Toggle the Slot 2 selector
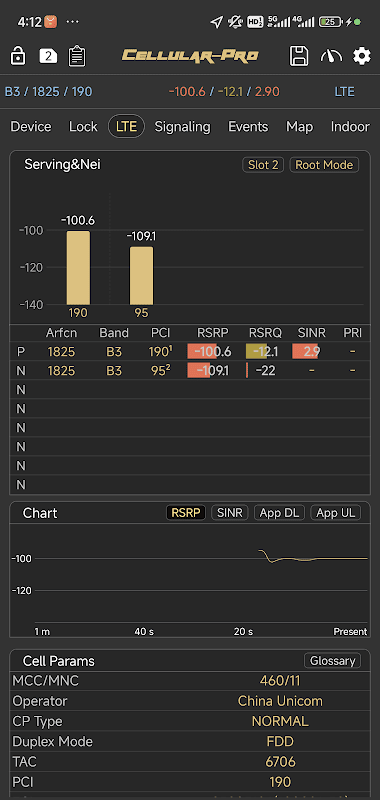Screen dimensions: 380x800 pos(263,165)
